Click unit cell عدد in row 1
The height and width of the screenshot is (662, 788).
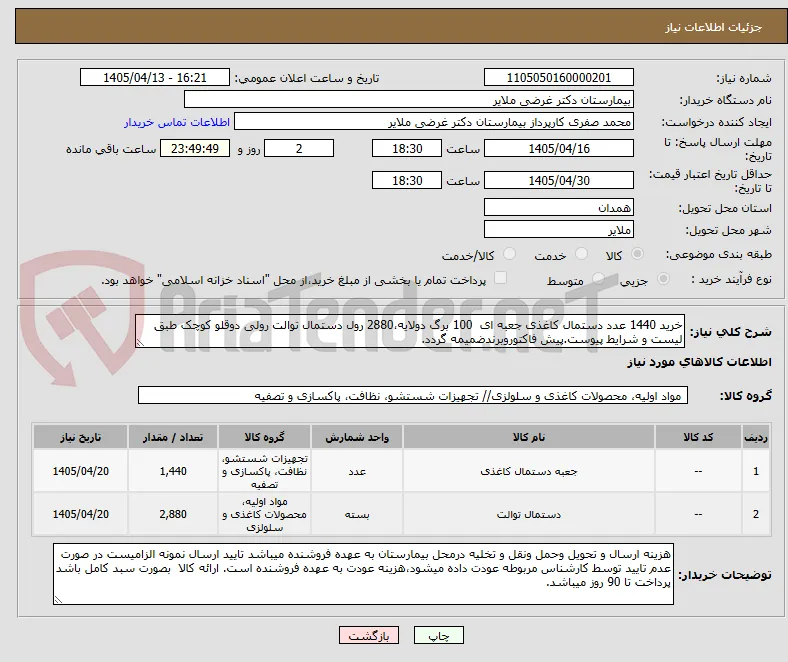click(x=357, y=471)
